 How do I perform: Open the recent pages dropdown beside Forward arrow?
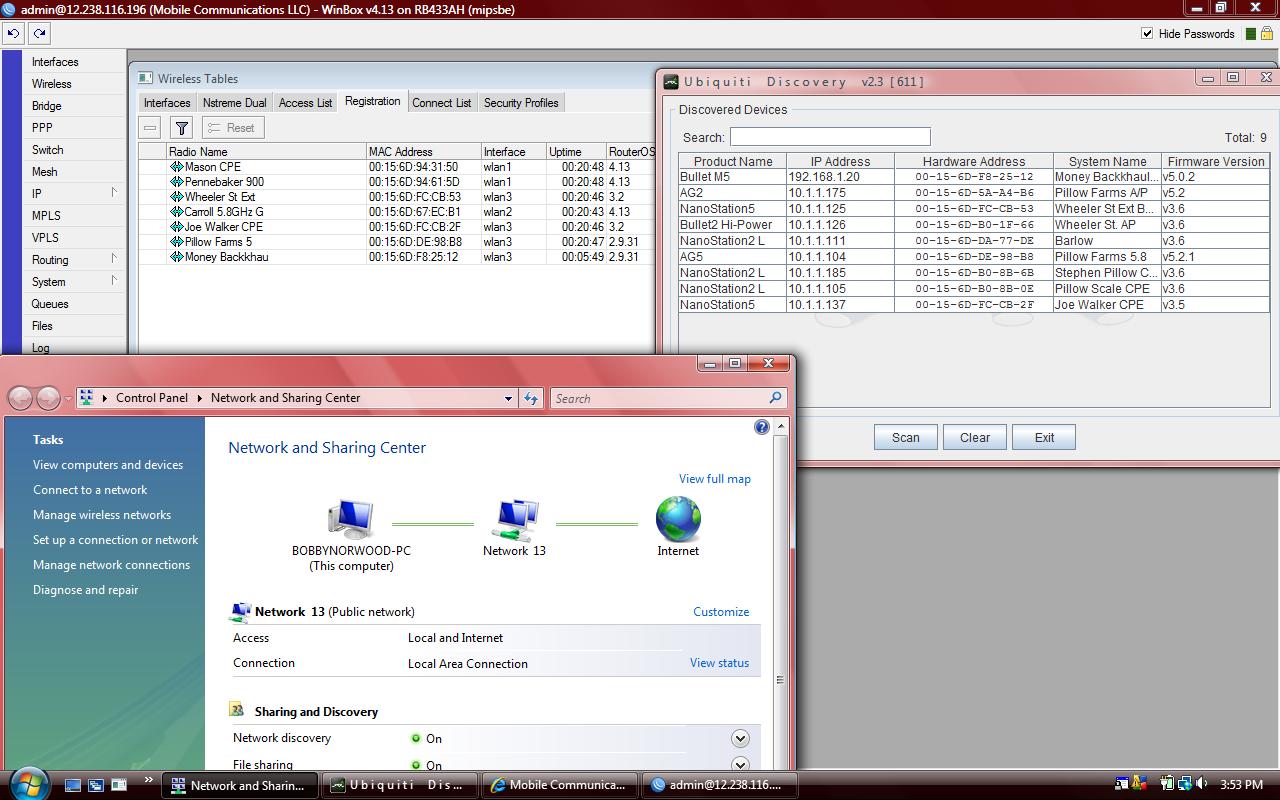(68, 398)
